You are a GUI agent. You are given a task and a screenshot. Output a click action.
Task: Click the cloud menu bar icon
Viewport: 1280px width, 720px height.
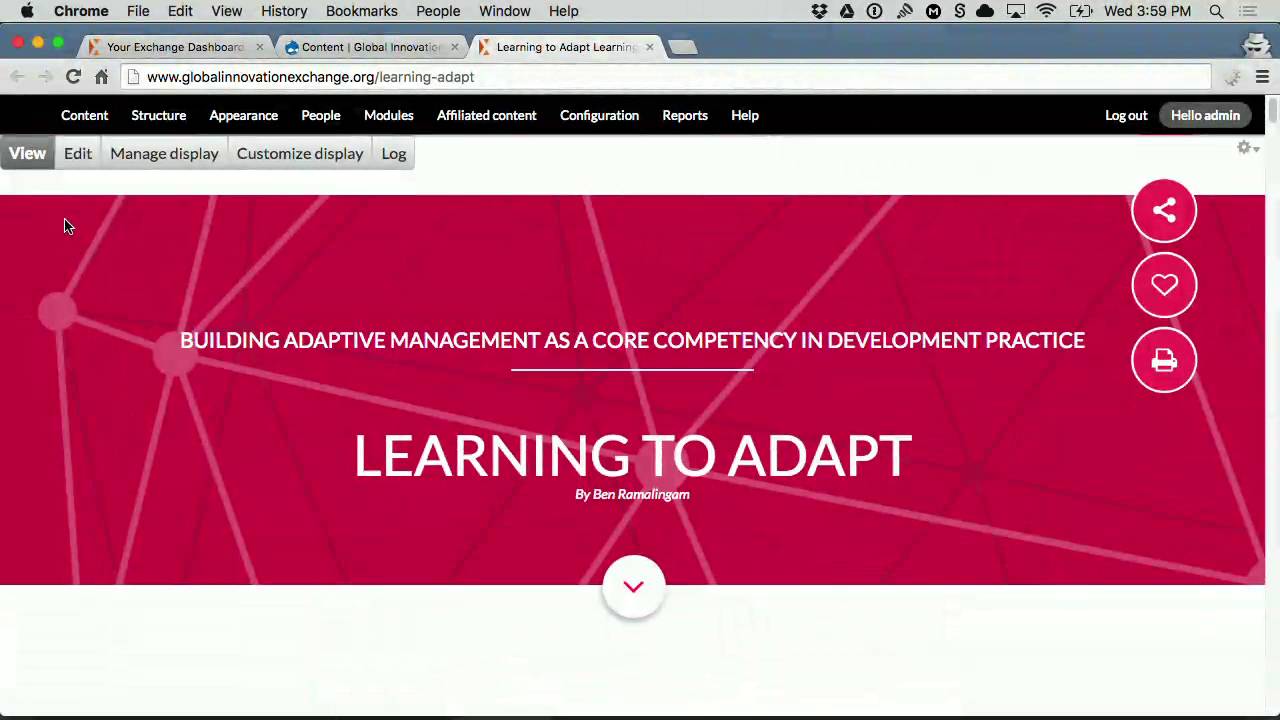985,11
